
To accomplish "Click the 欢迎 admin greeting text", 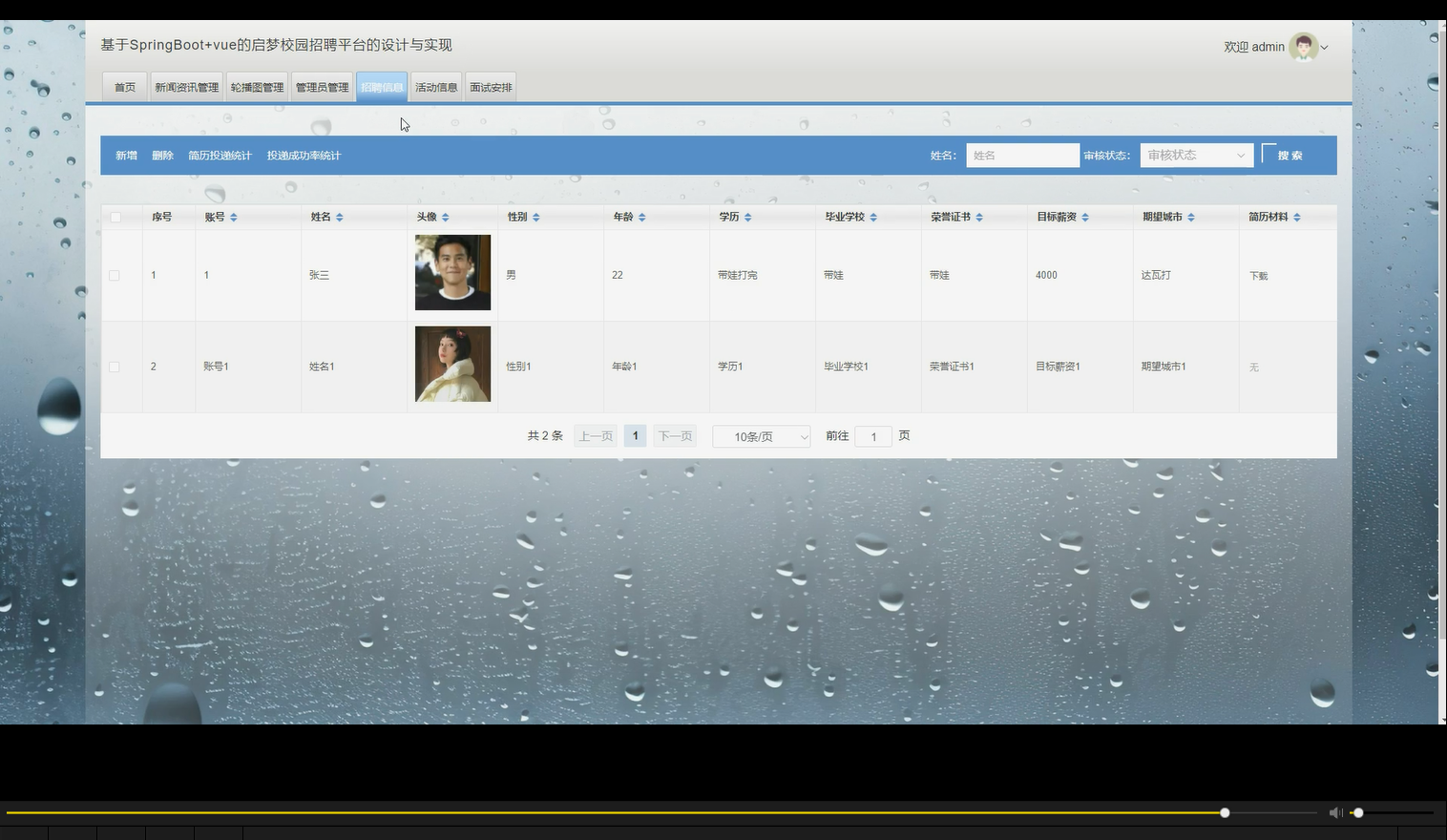I will pos(1254,47).
